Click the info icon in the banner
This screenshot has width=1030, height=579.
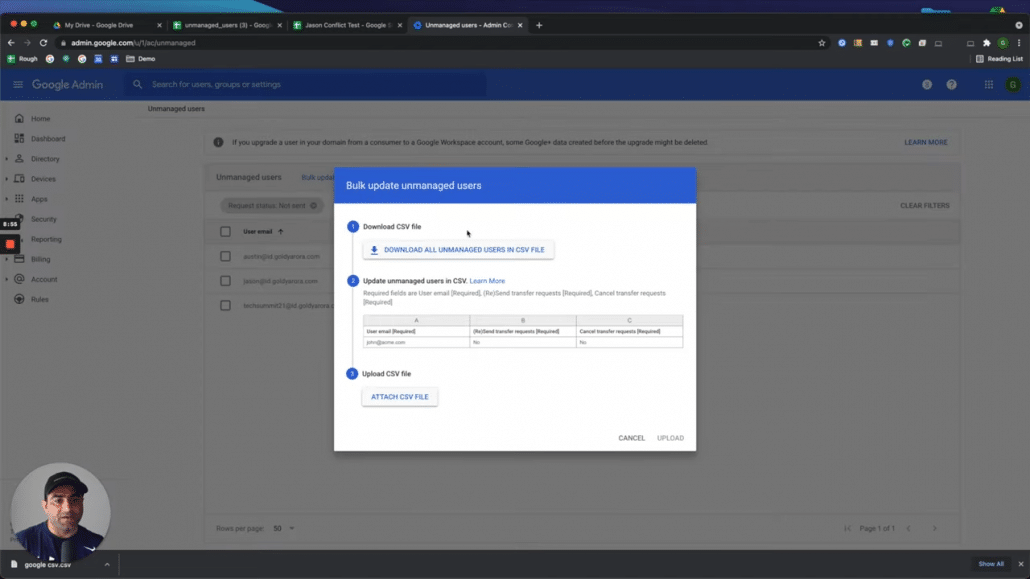219,142
